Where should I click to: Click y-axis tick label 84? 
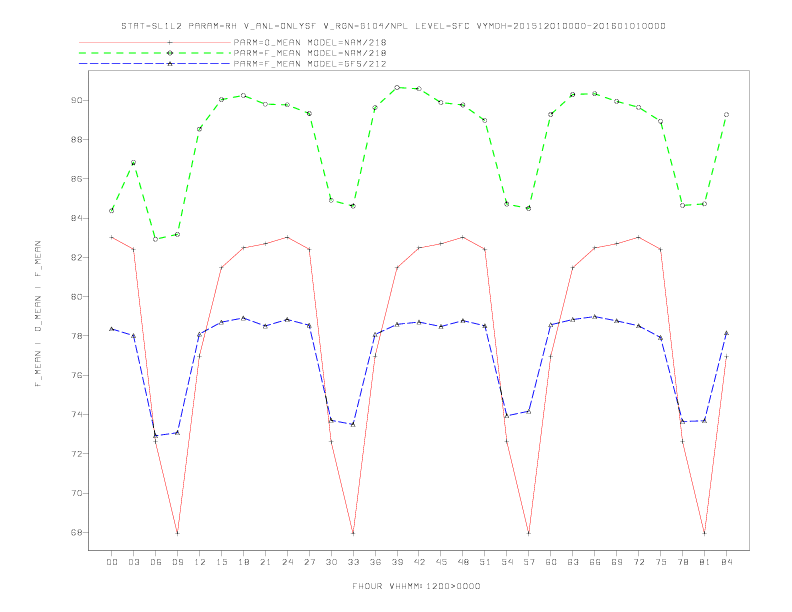click(x=76, y=218)
